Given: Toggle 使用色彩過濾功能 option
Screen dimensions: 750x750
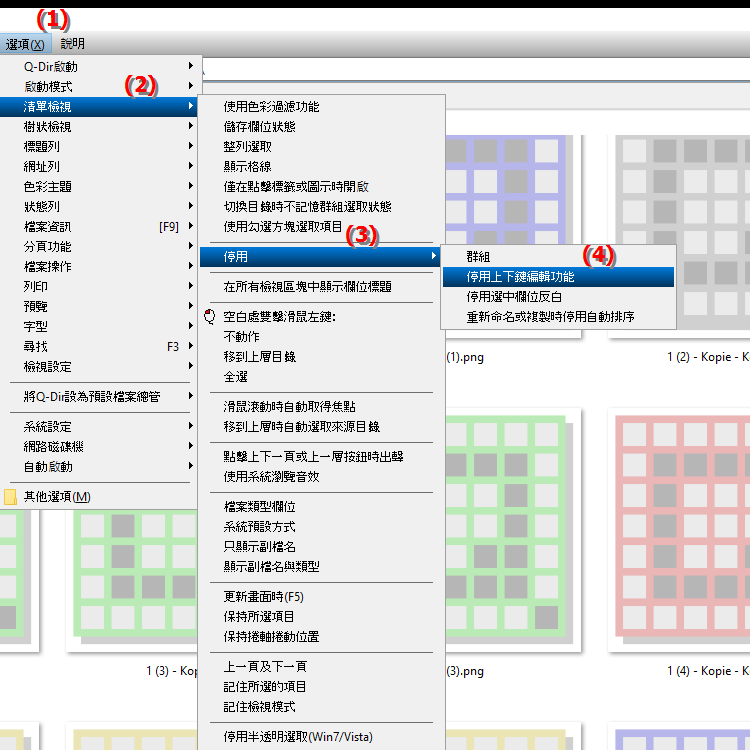Looking at the screenshot, I should pos(321,107).
